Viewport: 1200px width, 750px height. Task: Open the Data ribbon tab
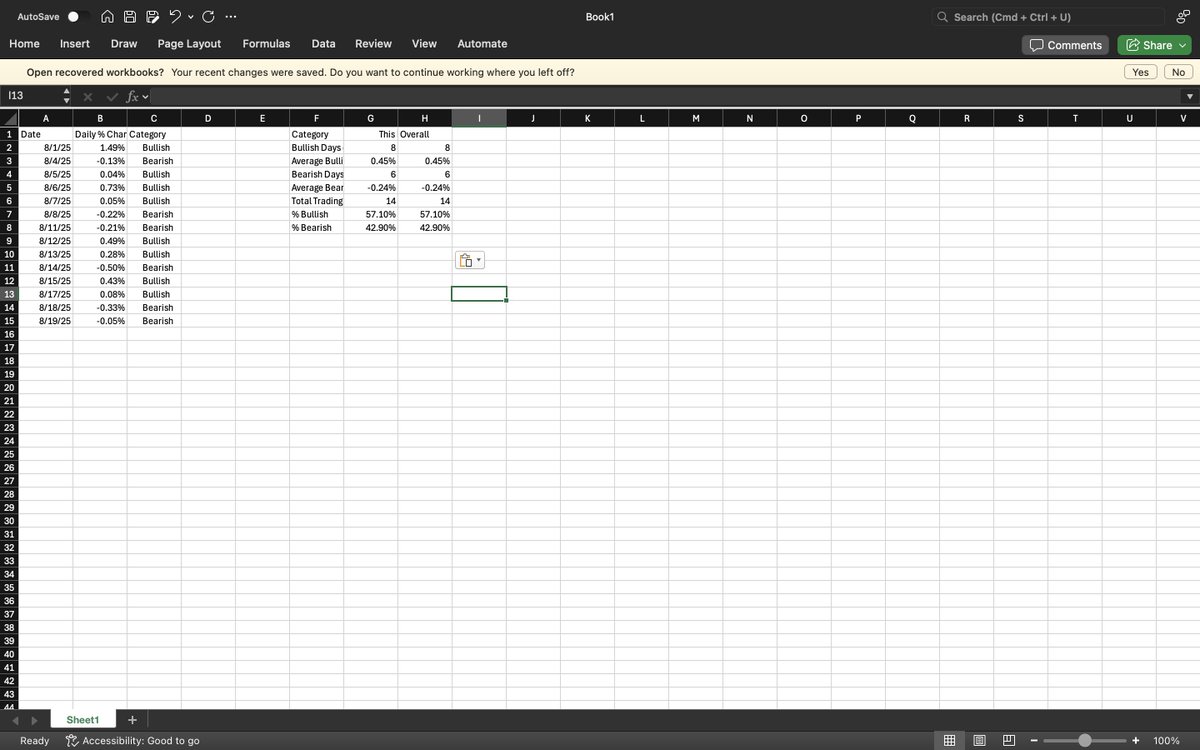(x=323, y=44)
